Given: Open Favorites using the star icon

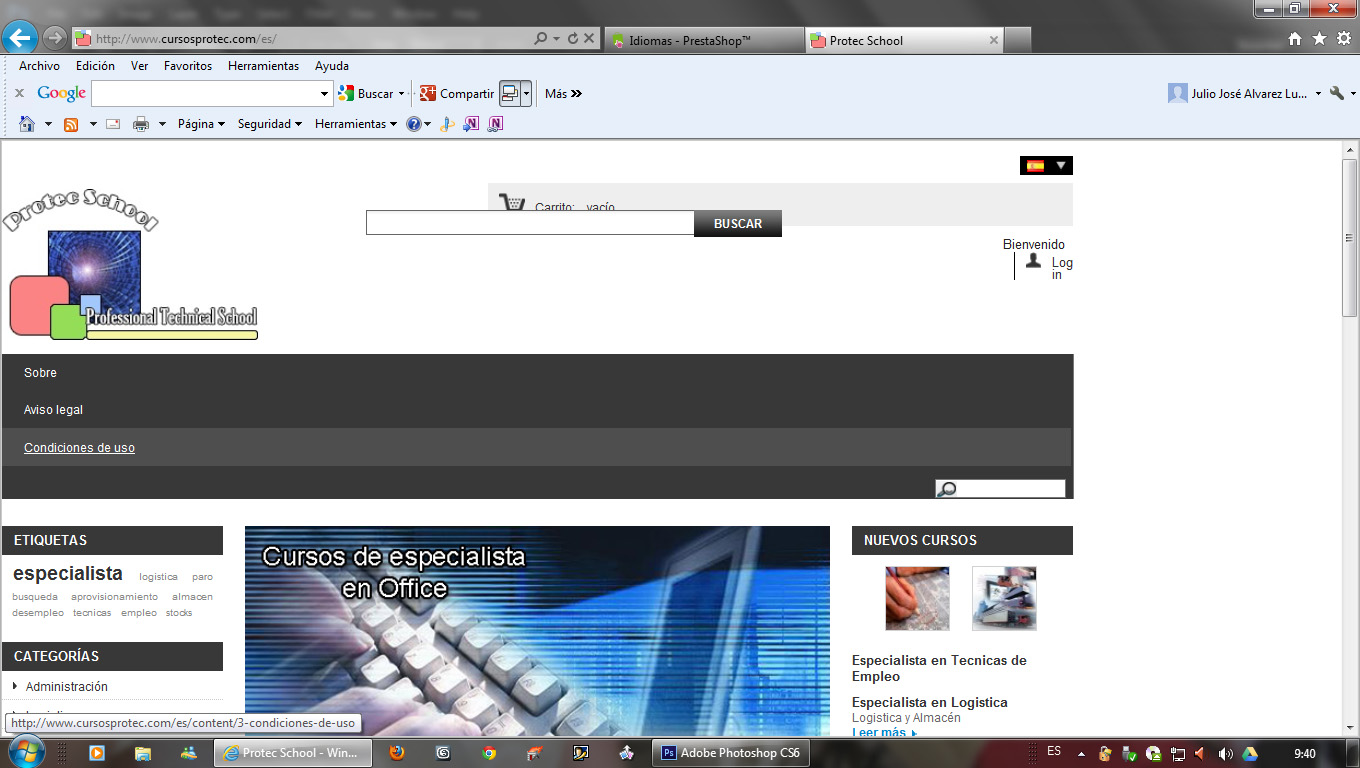Looking at the screenshot, I should point(1319,39).
